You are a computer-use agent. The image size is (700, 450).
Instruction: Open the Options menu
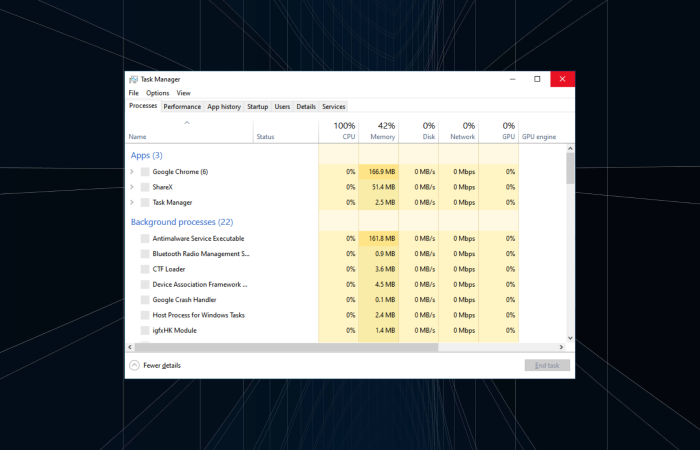tap(158, 93)
